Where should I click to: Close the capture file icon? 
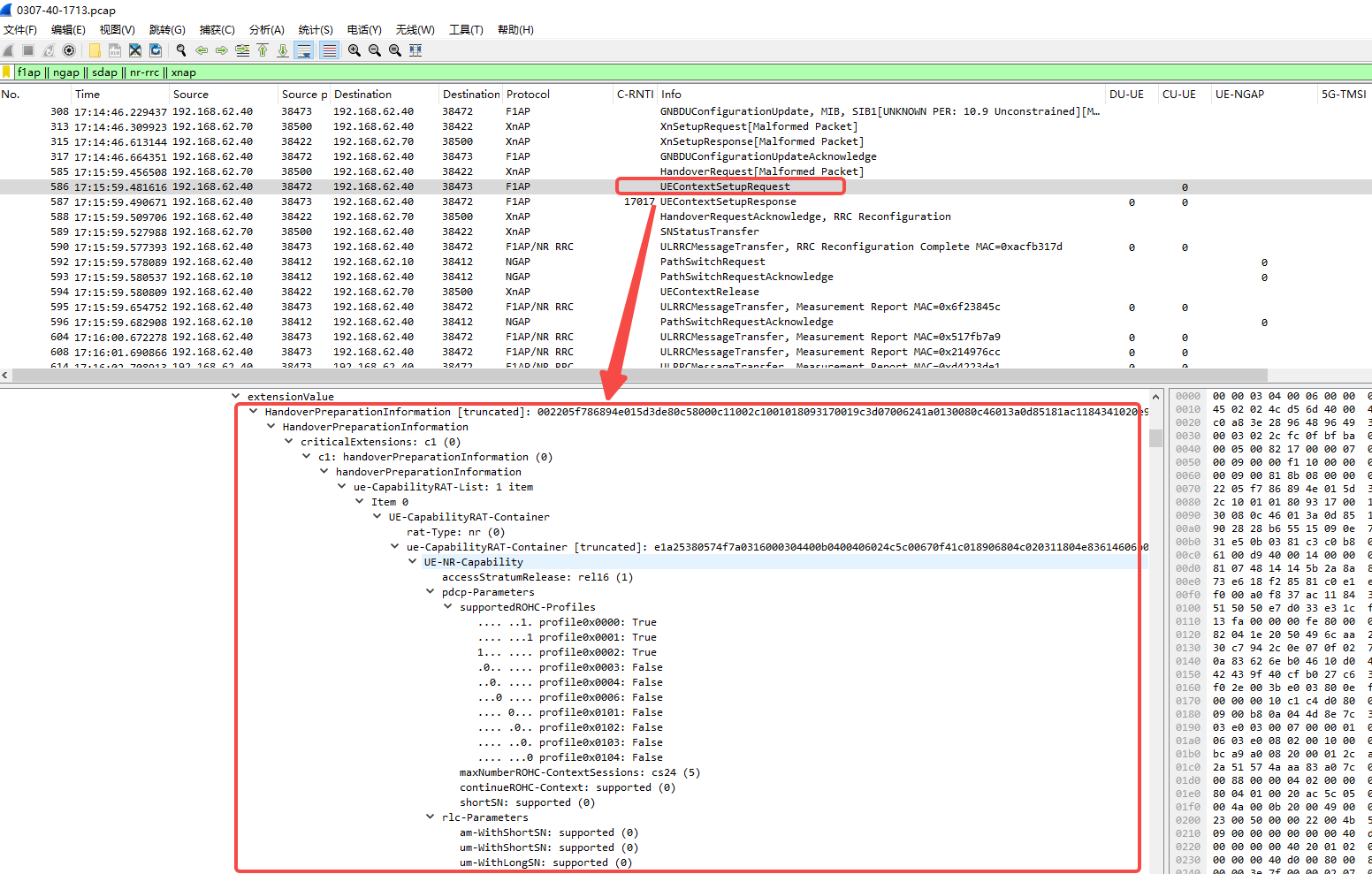(135, 50)
